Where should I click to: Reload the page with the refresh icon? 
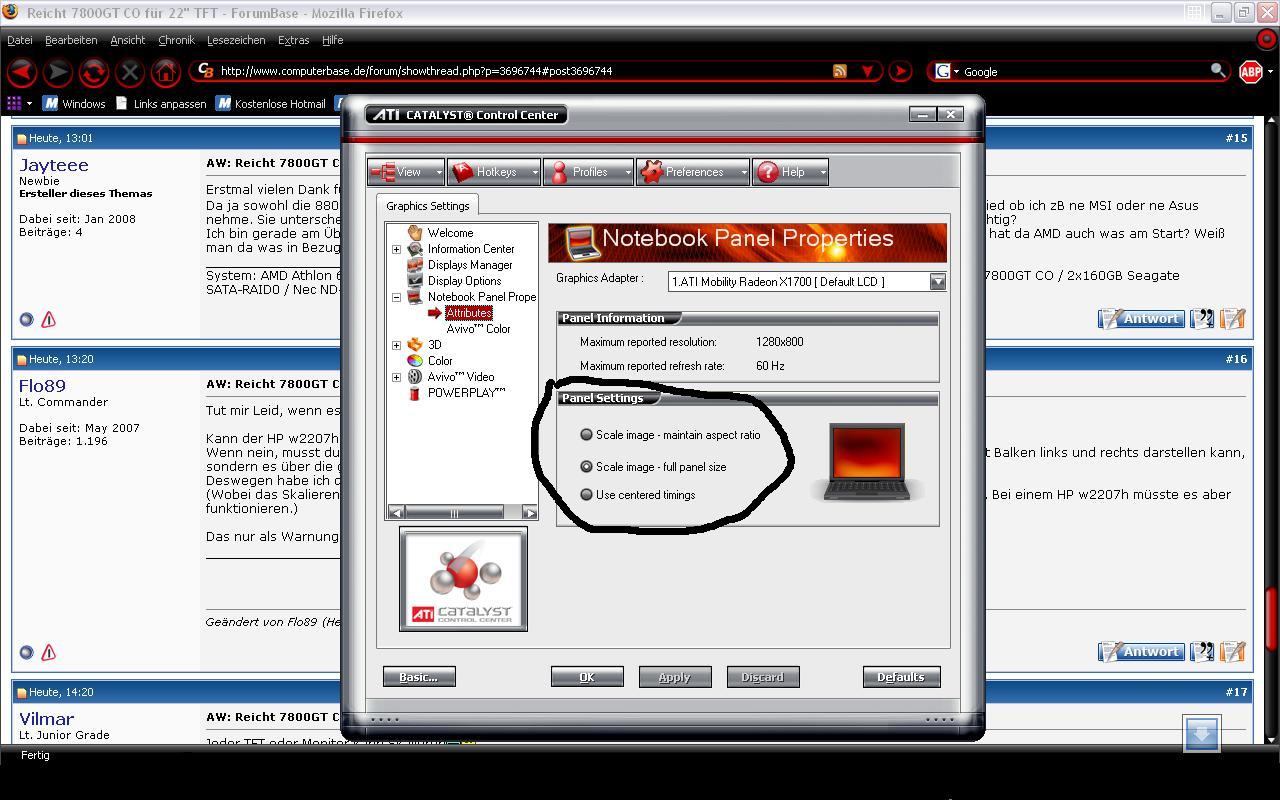(94, 71)
